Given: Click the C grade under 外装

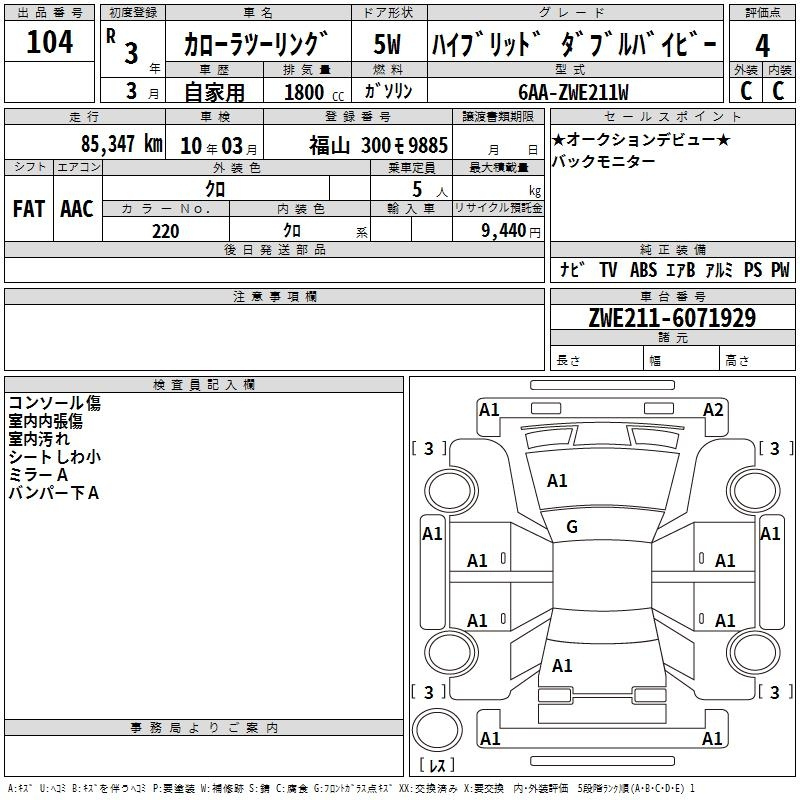Looking at the screenshot, I should [x=745, y=91].
